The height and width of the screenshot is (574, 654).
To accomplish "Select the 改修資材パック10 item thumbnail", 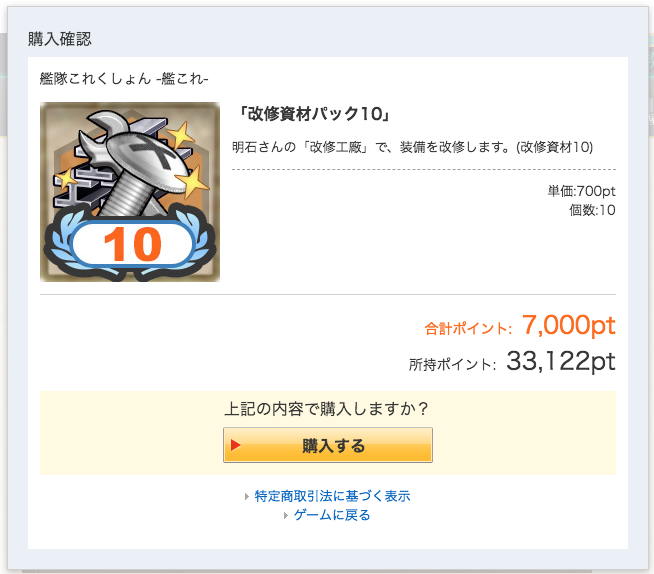I will [x=130, y=192].
